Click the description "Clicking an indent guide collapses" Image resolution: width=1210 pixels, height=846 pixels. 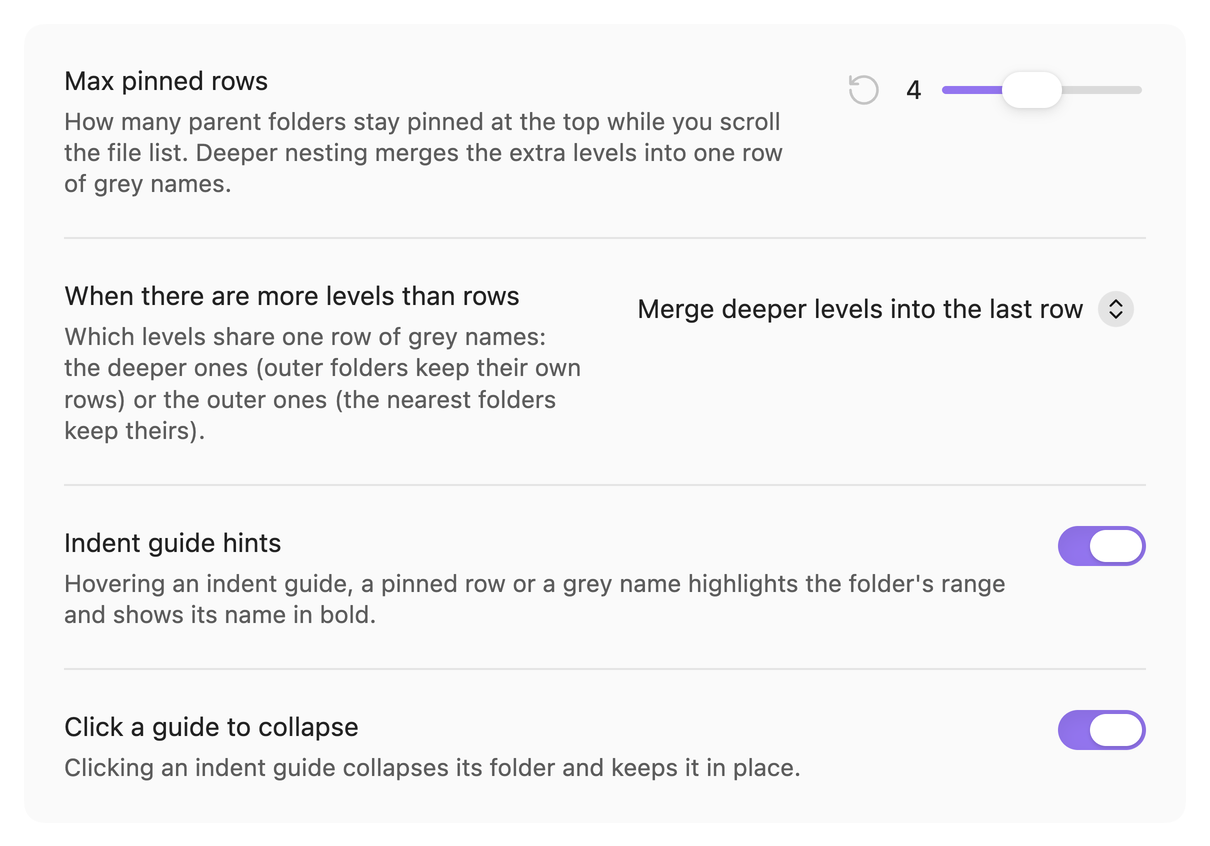click(x=432, y=768)
